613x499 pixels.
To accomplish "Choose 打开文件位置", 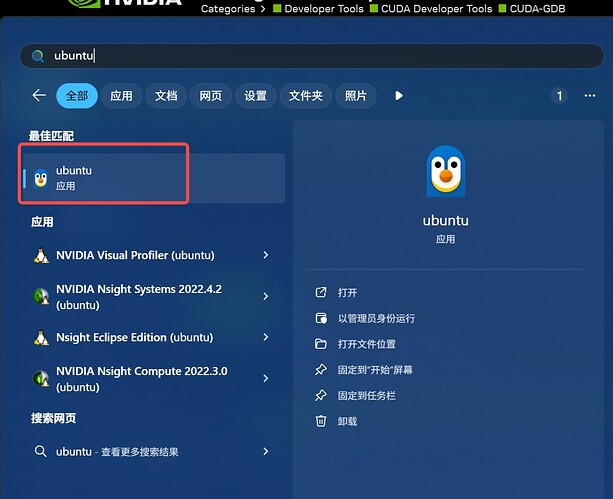I will [x=367, y=344].
